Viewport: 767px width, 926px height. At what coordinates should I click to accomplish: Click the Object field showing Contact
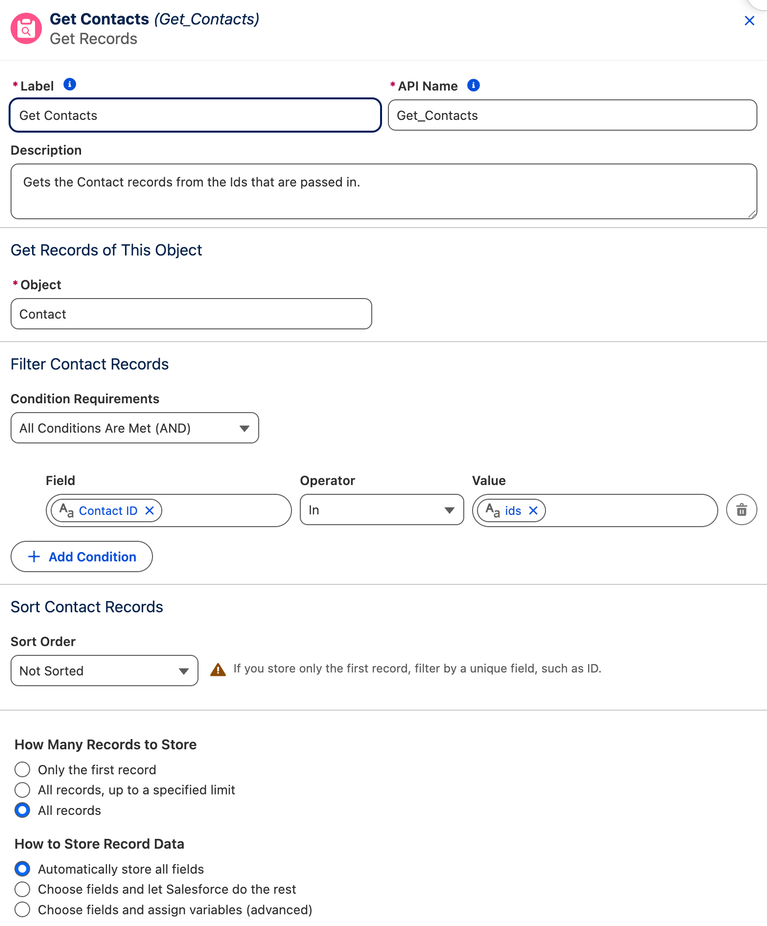191,314
